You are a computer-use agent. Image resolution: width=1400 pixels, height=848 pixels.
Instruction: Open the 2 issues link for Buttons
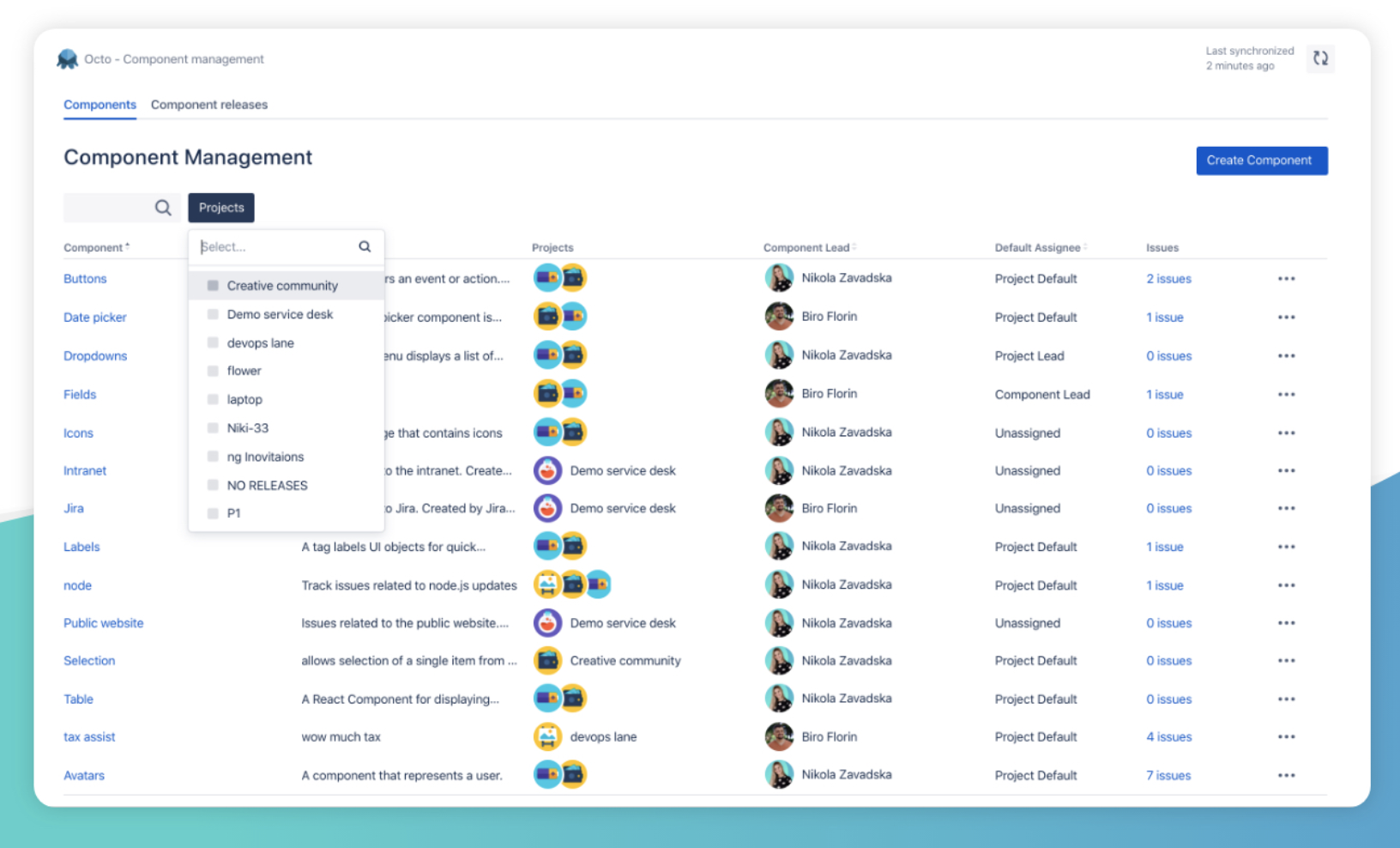pos(1168,279)
